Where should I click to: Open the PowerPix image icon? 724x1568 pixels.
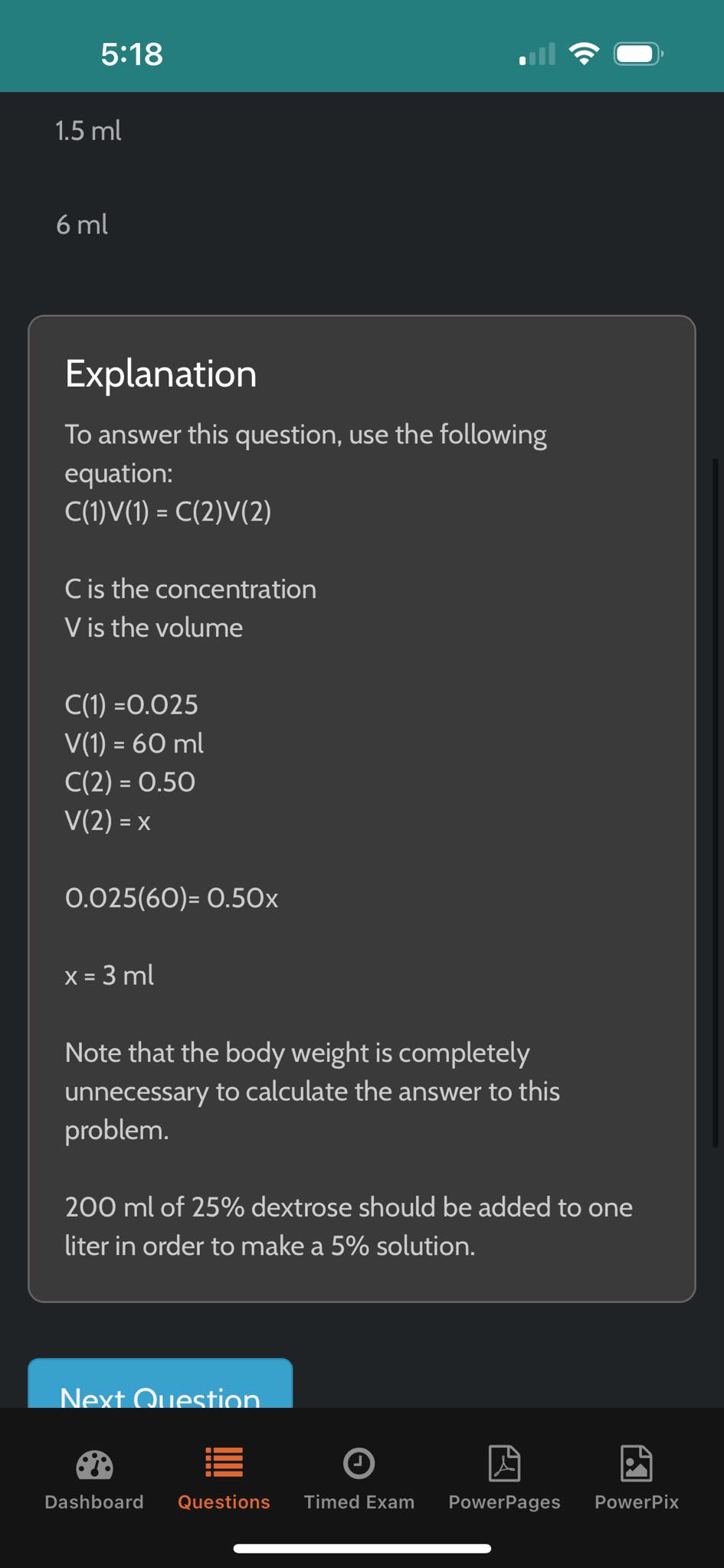pos(636,1463)
